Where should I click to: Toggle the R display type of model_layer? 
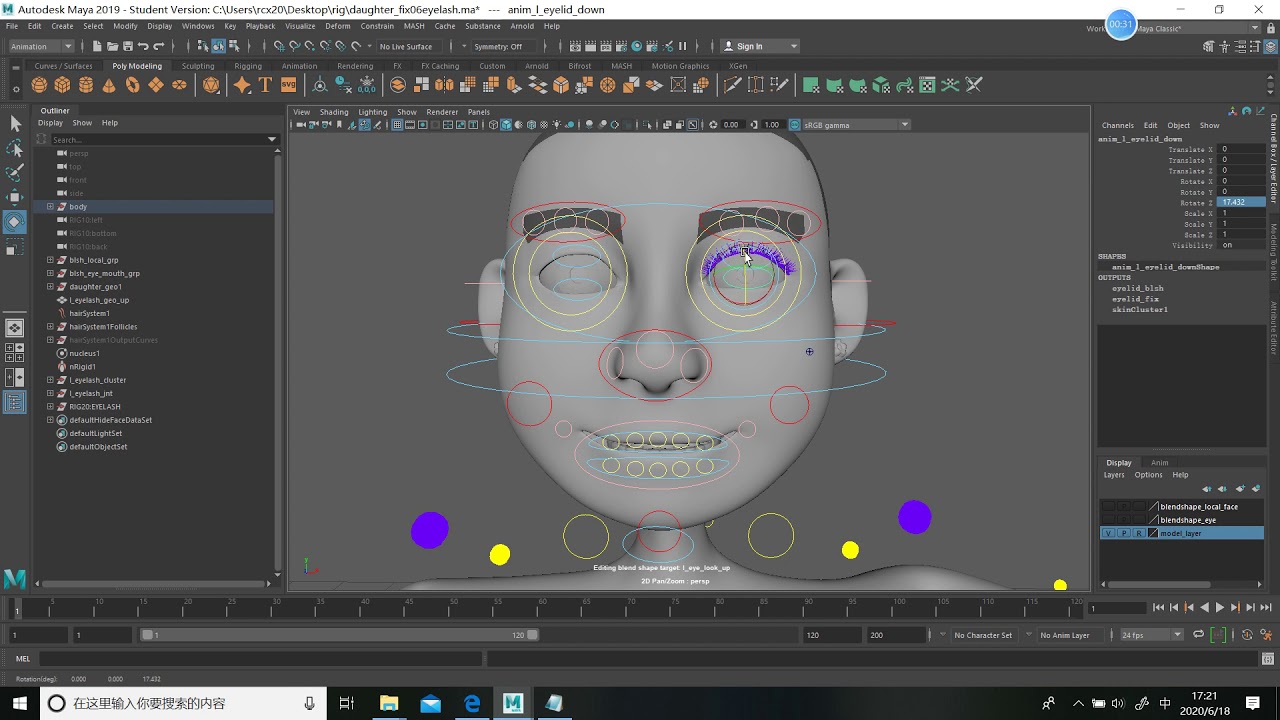pyautogui.click(x=1139, y=533)
